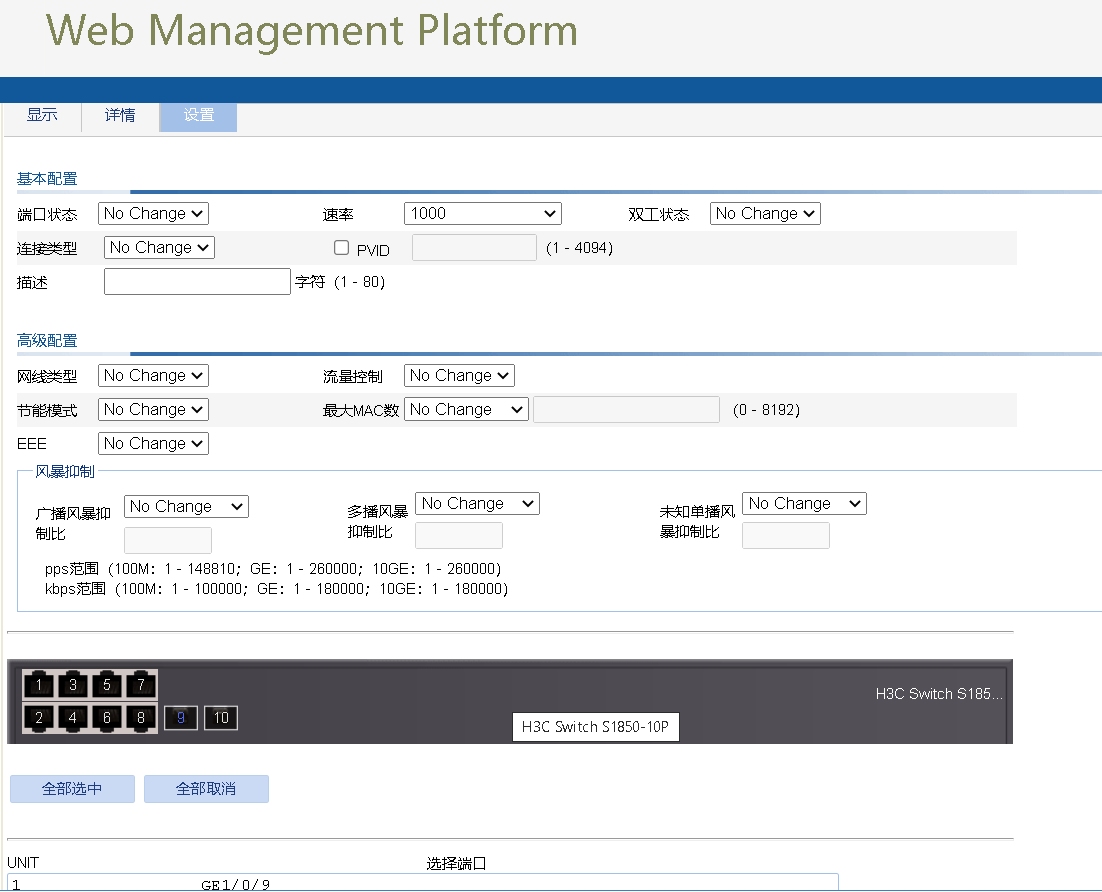
Task: Open the EEE dropdown
Action: [x=153, y=443]
